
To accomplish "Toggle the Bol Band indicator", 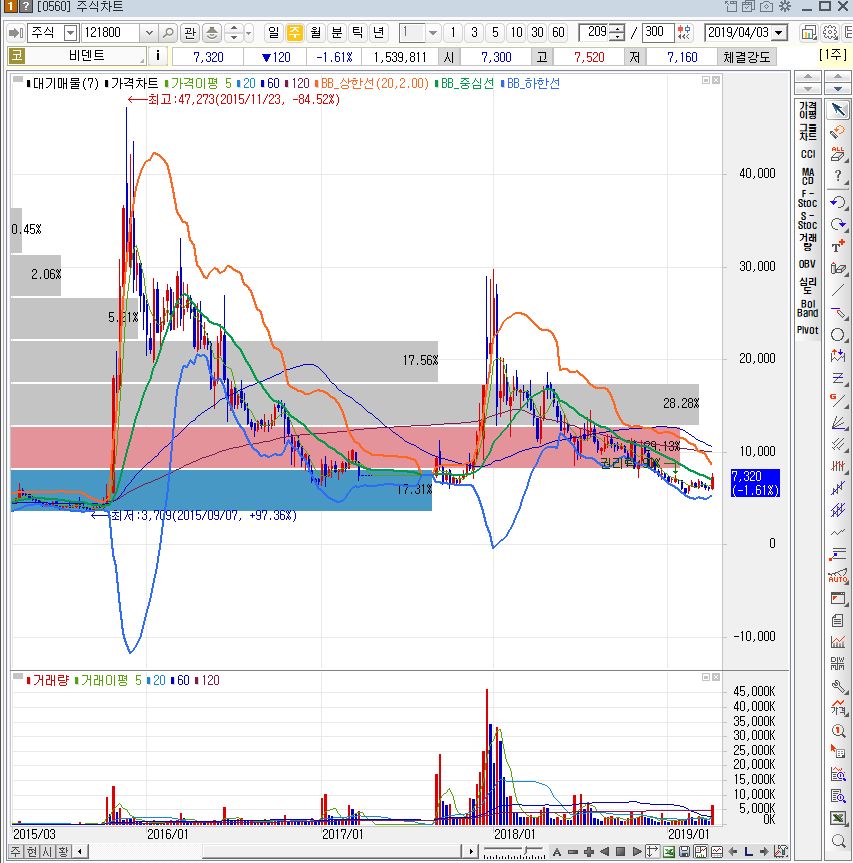I will tap(807, 308).
